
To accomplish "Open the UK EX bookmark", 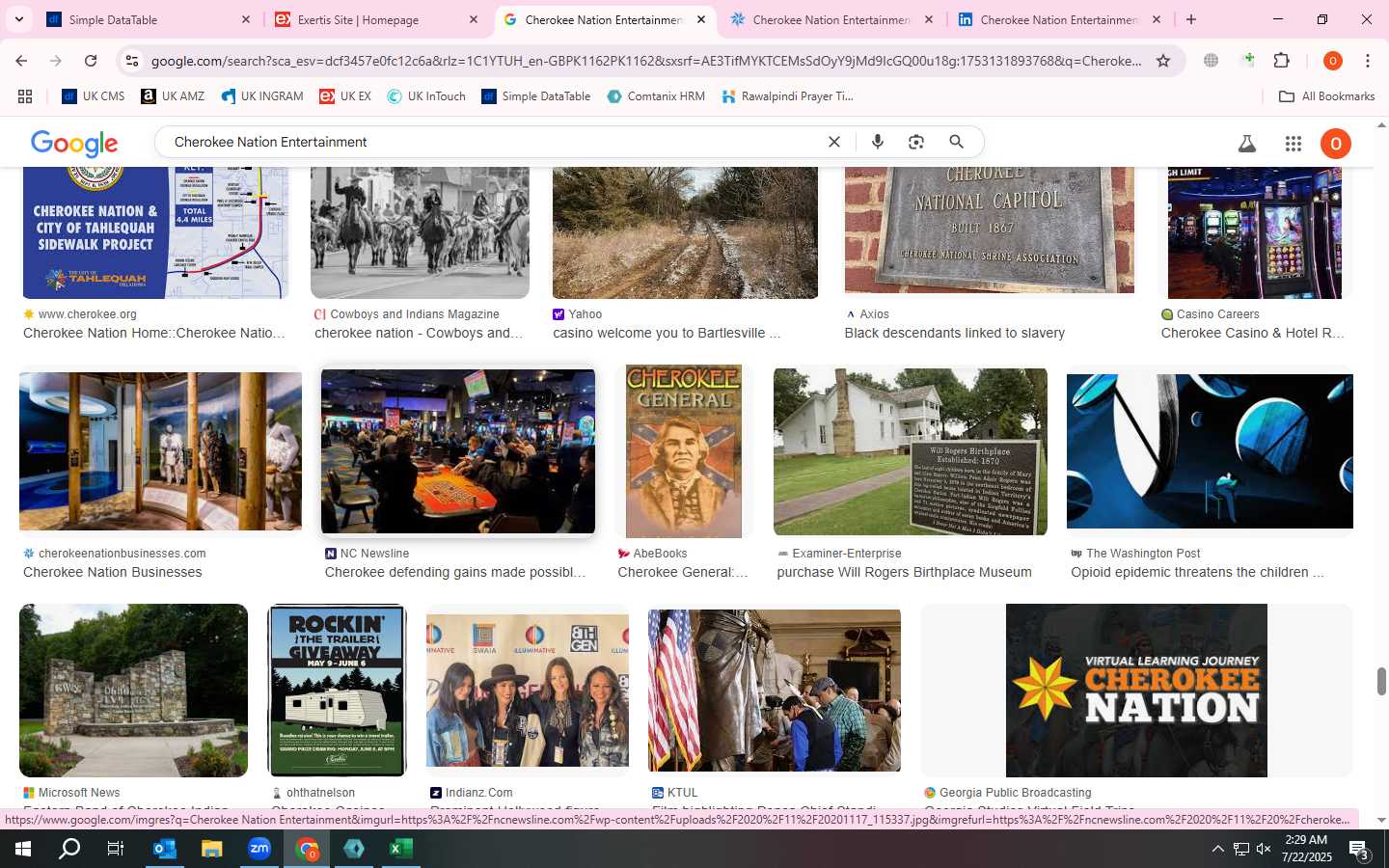I will (345, 96).
